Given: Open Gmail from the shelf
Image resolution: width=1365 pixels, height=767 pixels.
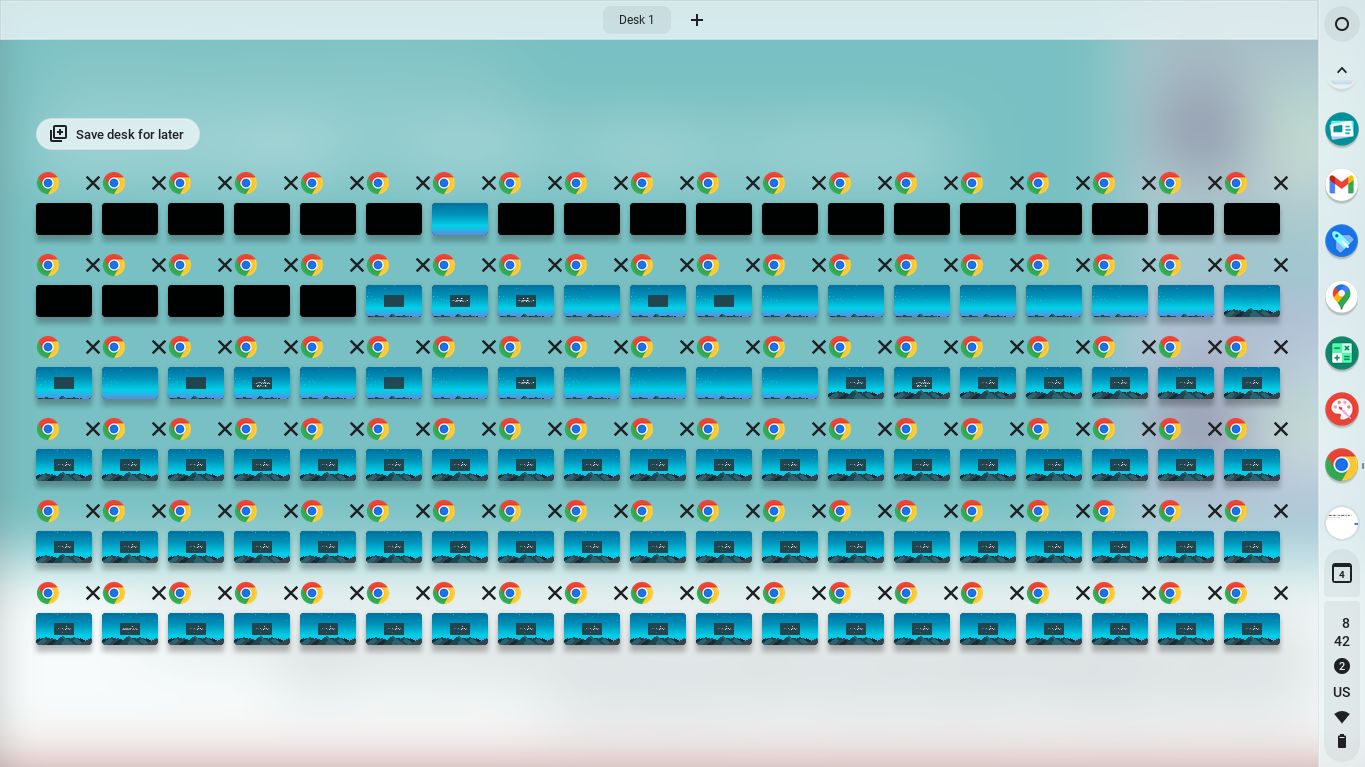Looking at the screenshot, I should click(x=1341, y=185).
